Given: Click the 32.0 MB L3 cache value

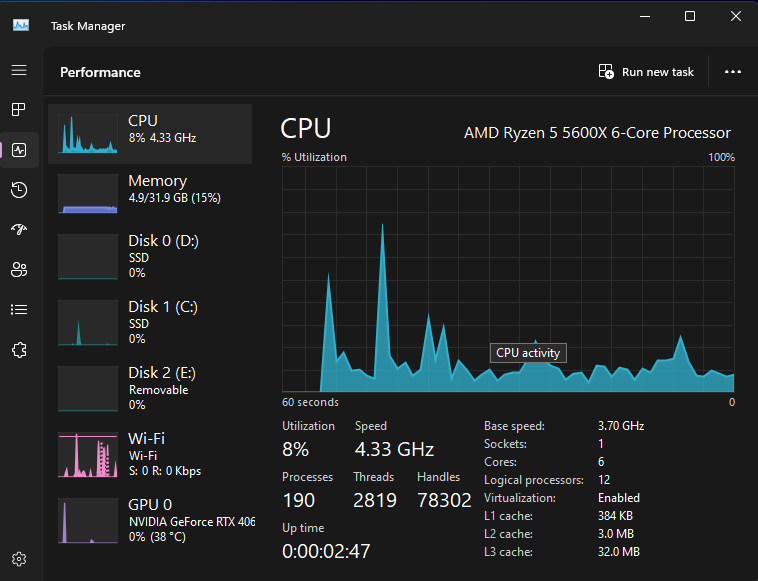Looking at the screenshot, I should pyautogui.click(x=619, y=552).
